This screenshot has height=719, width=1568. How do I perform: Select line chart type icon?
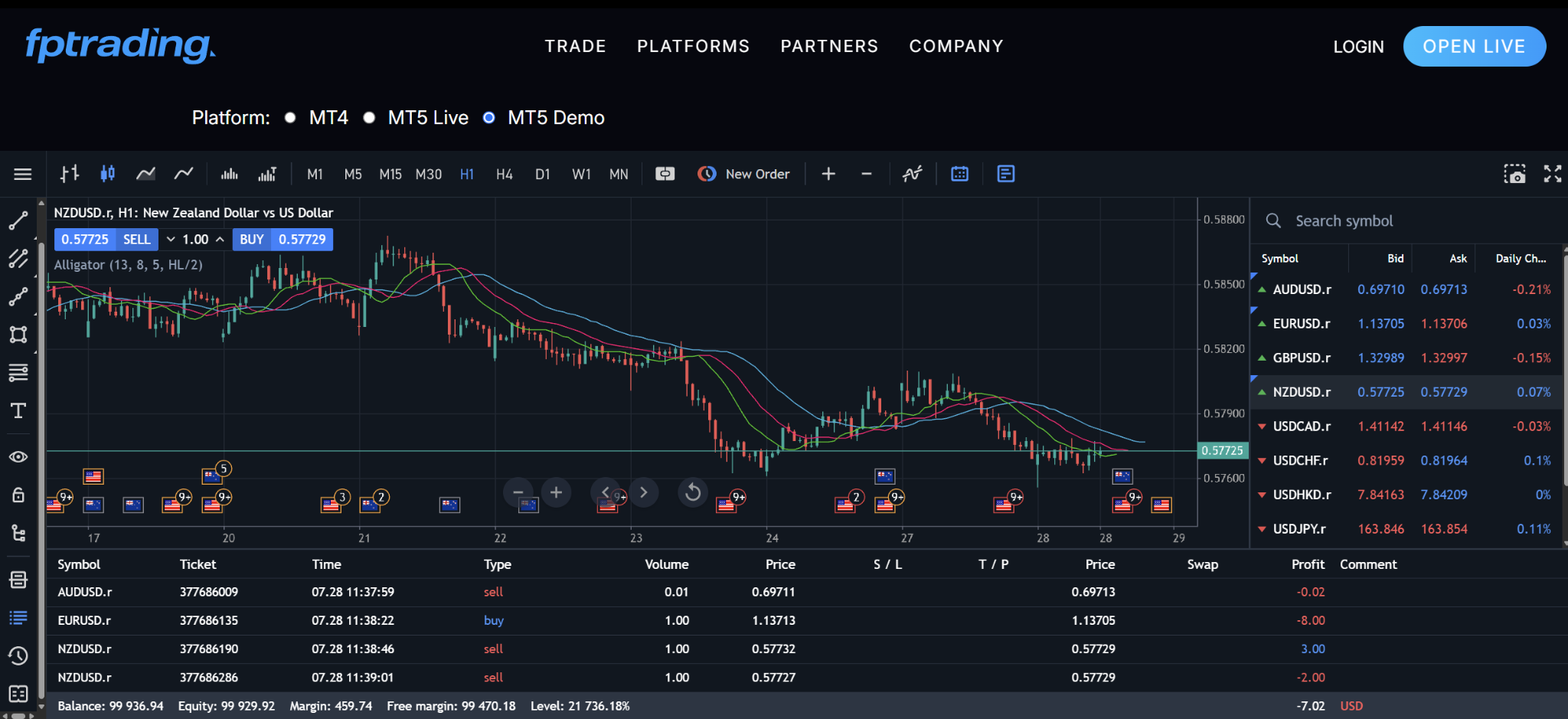pos(184,174)
